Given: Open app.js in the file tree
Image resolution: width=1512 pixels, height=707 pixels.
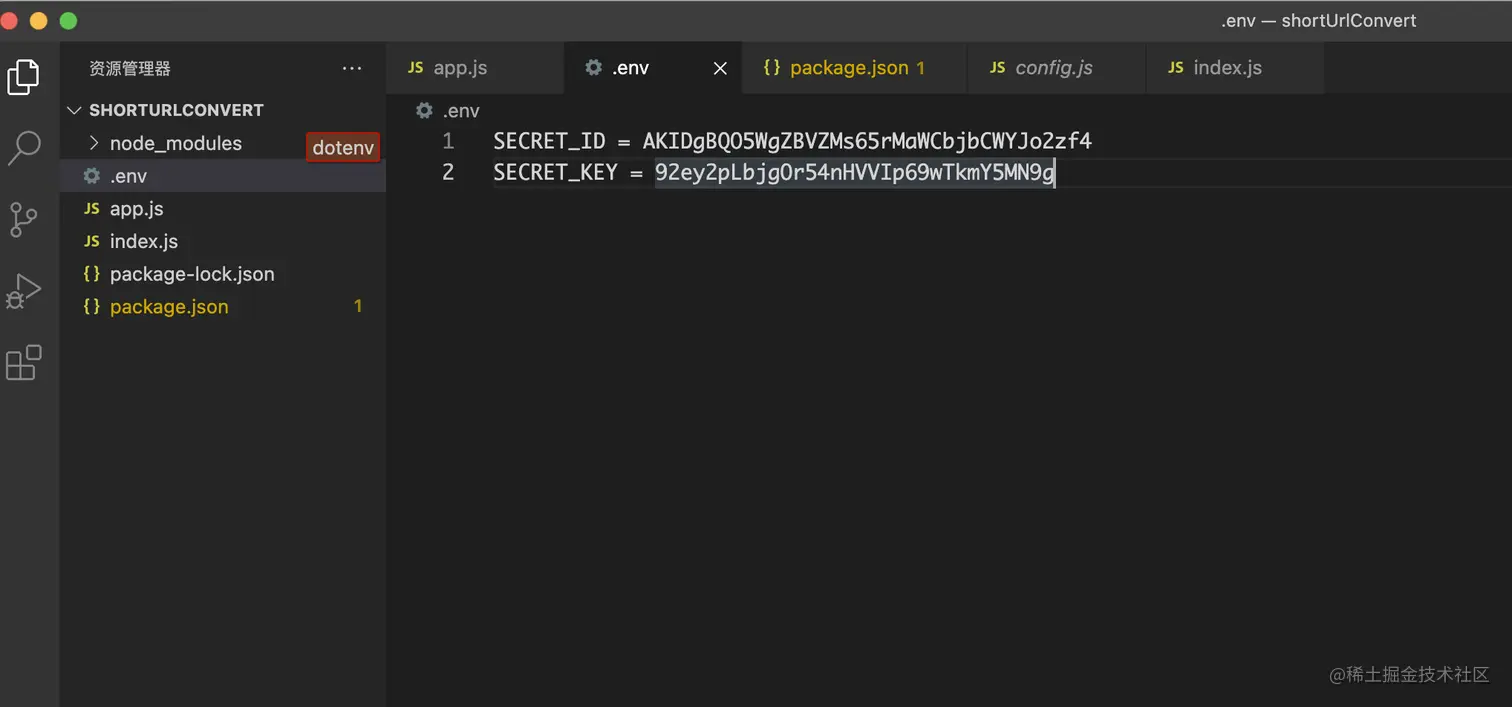Looking at the screenshot, I should pos(136,209).
